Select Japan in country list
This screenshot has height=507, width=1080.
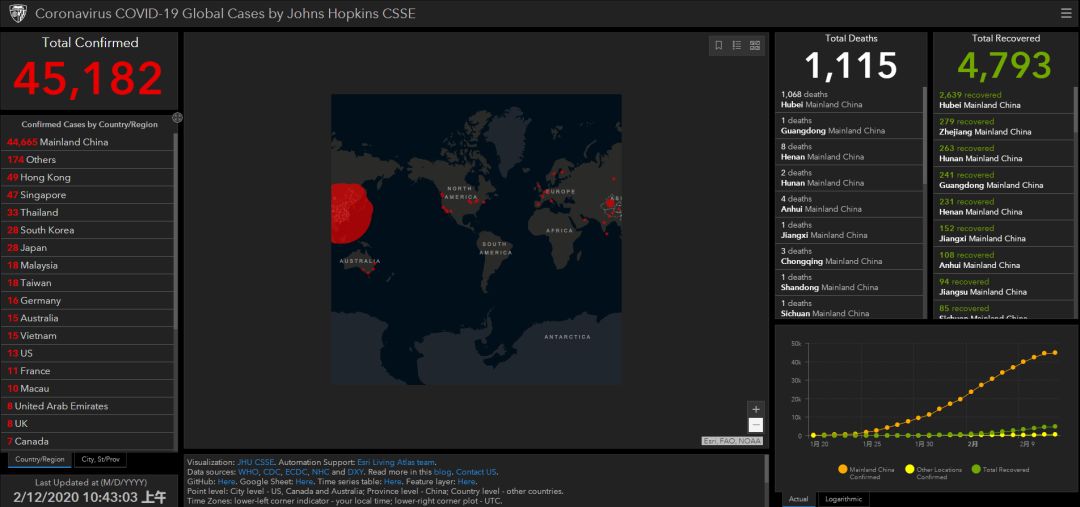pyautogui.click(x=87, y=247)
